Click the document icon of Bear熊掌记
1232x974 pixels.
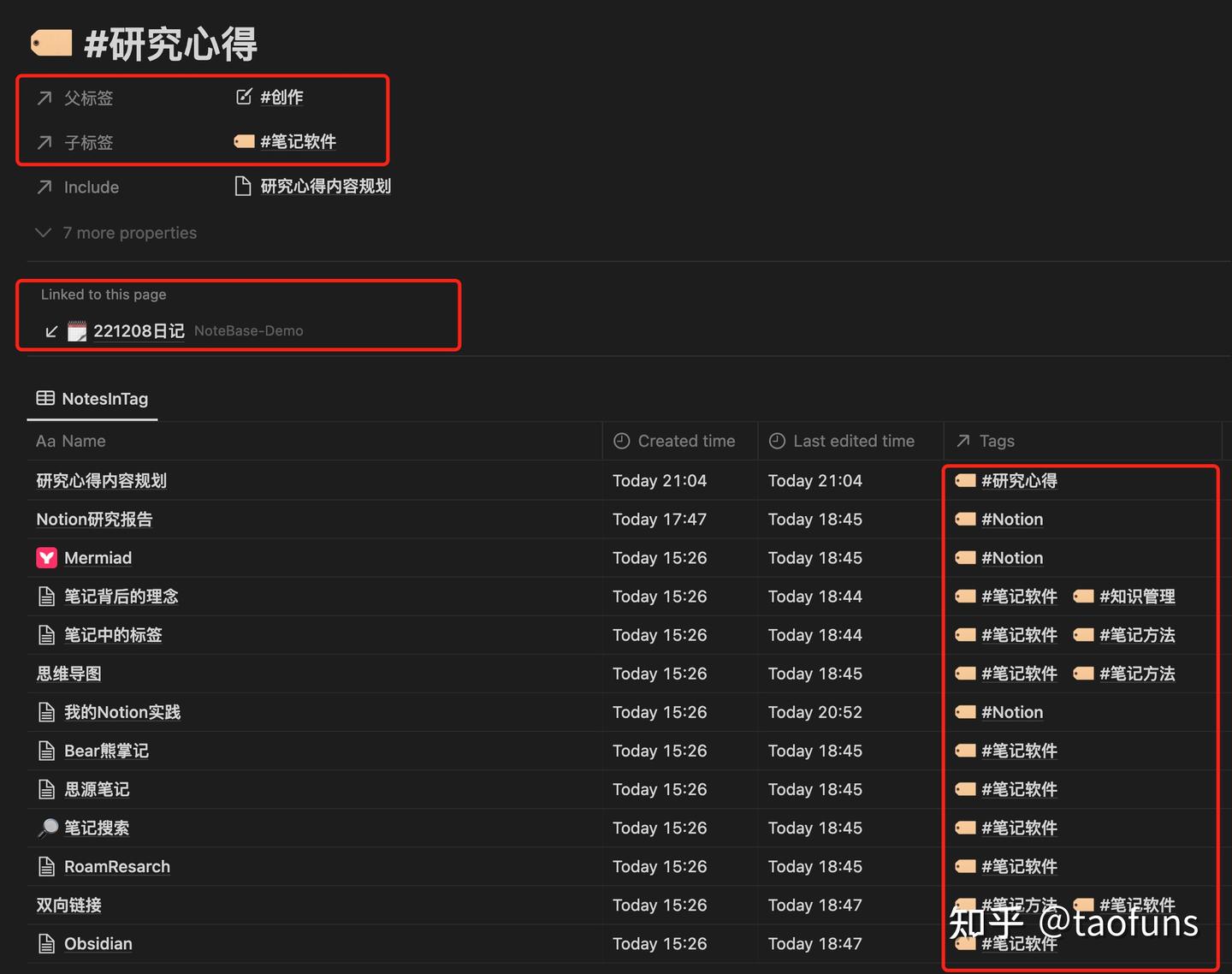pos(47,751)
